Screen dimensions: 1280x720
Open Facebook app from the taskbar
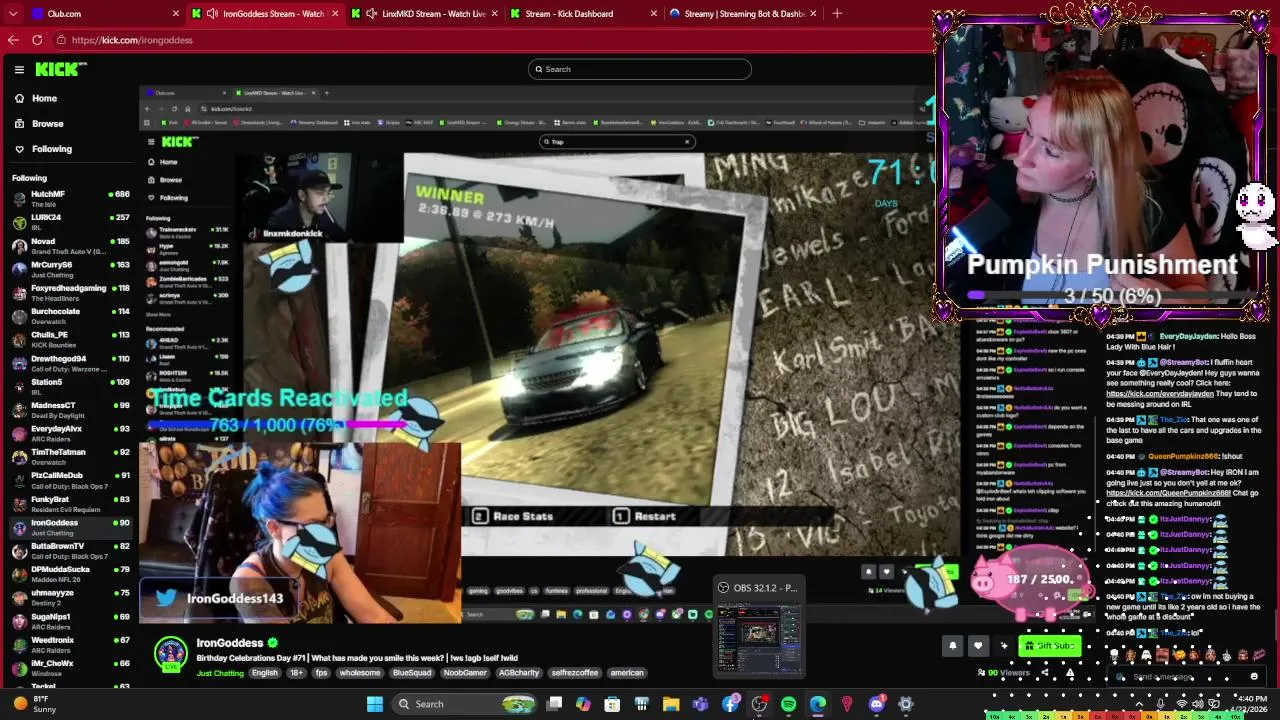coord(730,704)
